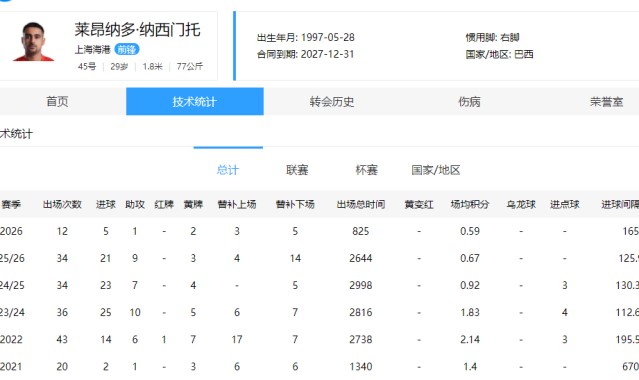Click the 前锋 position badge

click(x=127, y=50)
